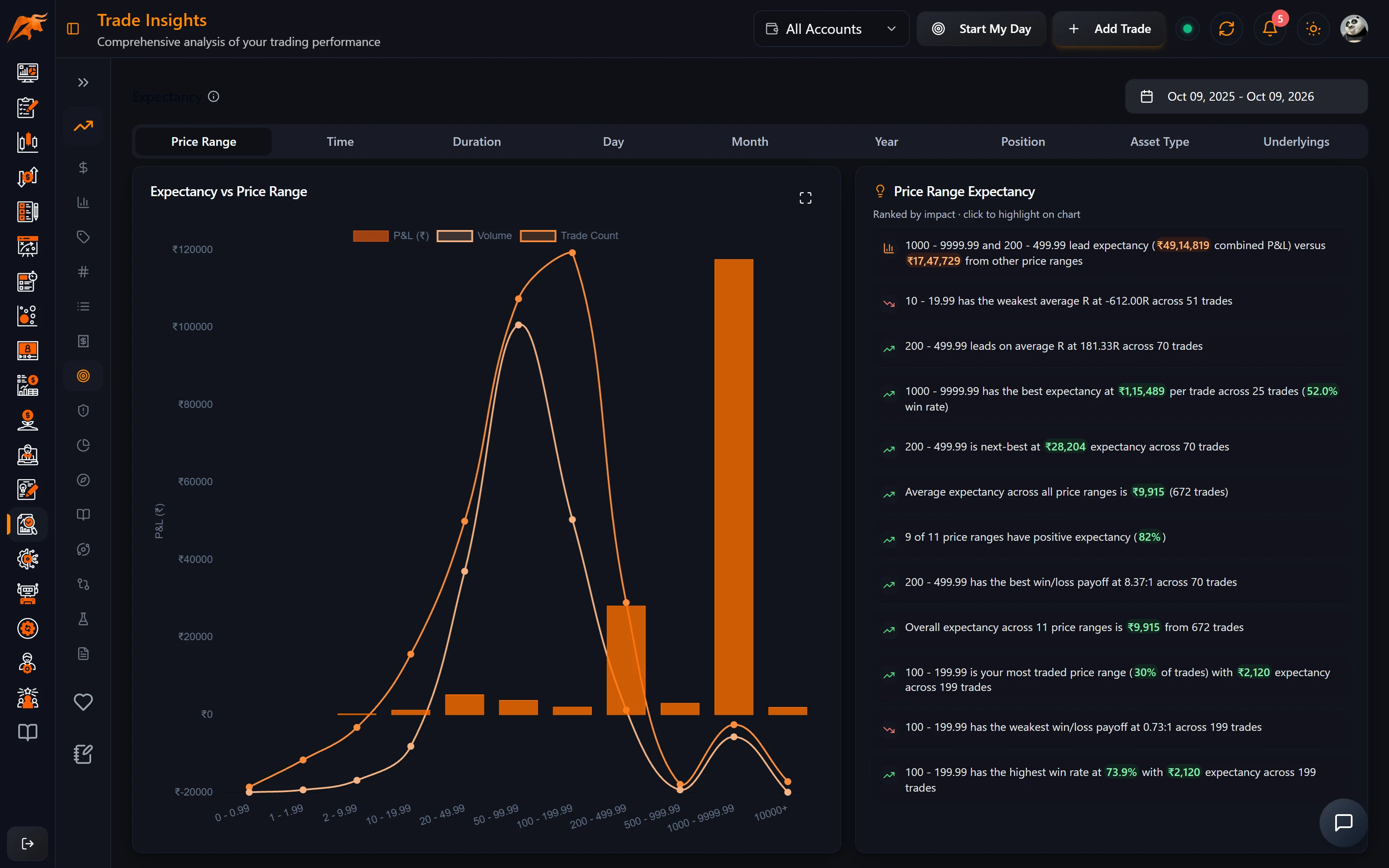Click the app bull logo
Image resolution: width=1389 pixels, height=868 pixels.
click(x=27, y=27)
